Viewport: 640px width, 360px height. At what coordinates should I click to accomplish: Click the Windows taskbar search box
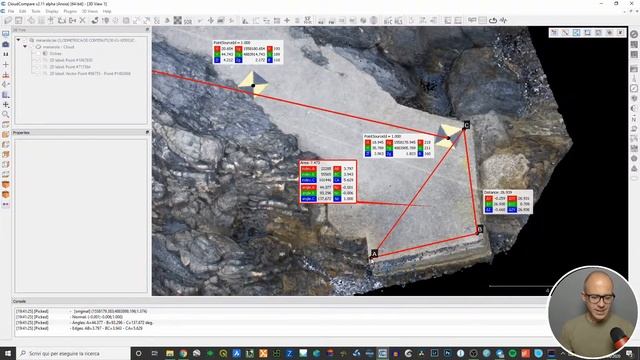pos(73,353)
